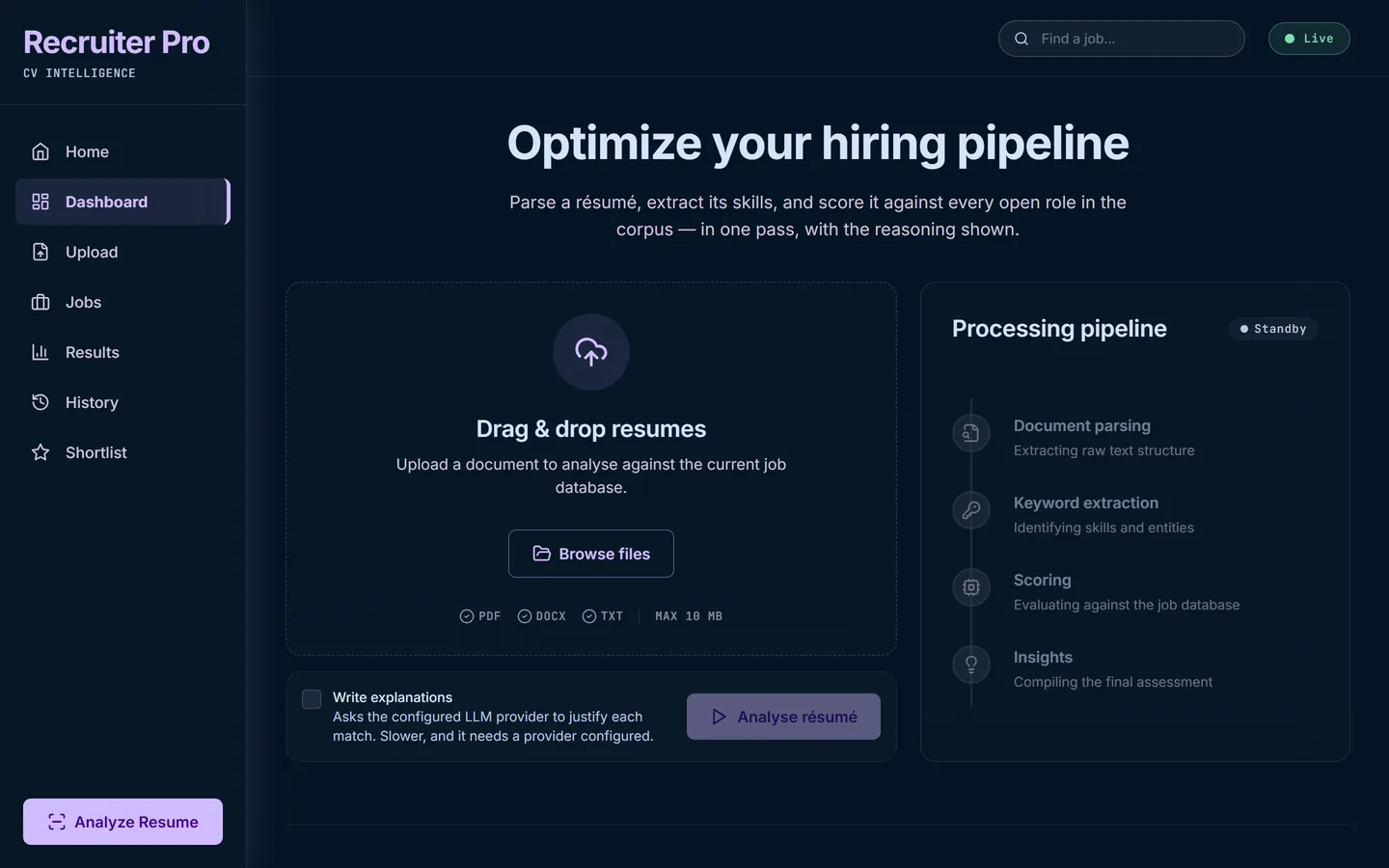Click the Analyze Resume sidebar button
Image resolution: width=1389 pixels, height=868 pixels.
(x=123, y=822)
